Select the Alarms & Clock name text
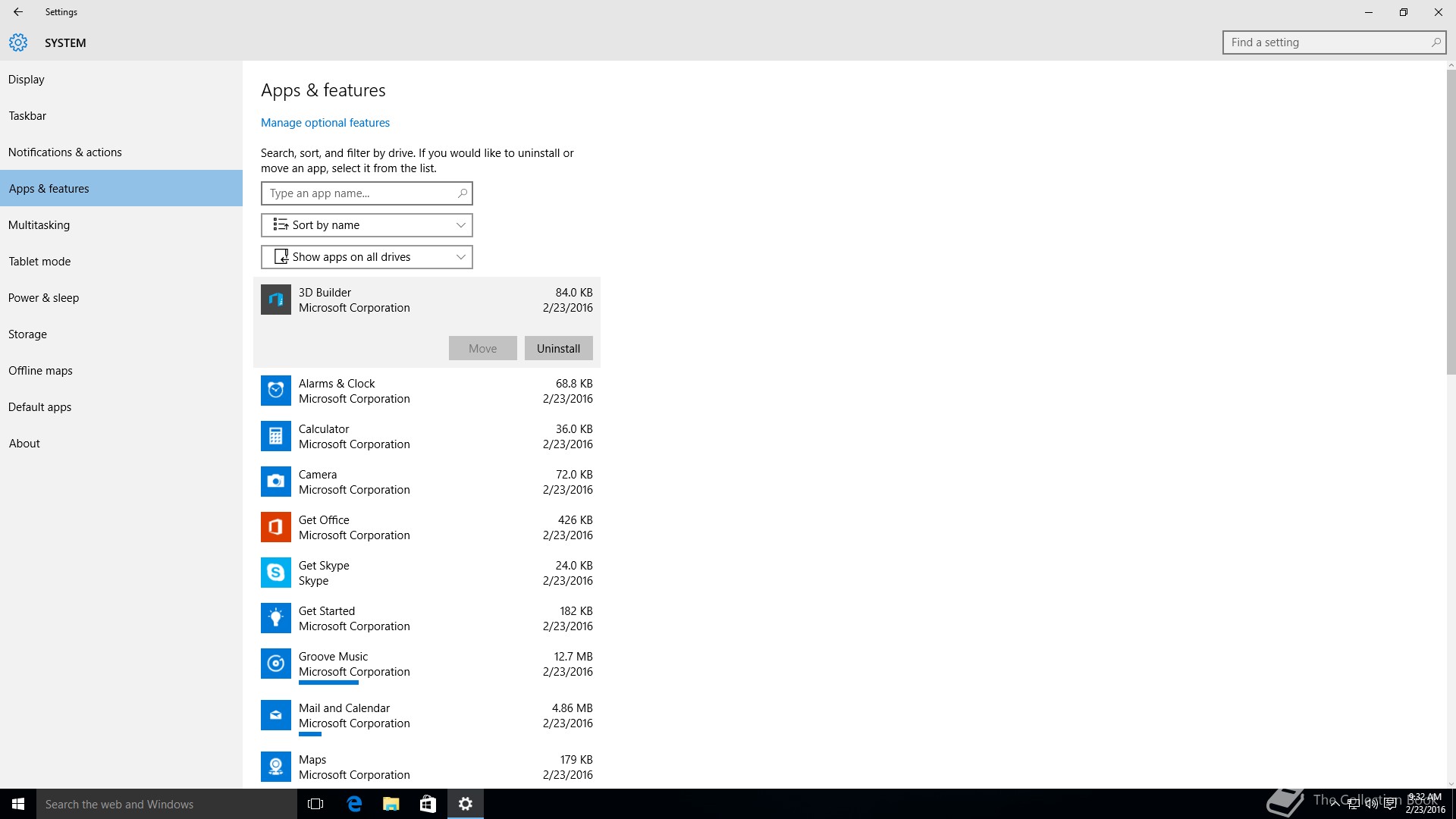Screen dimensions: 1456x819 click(337, 384)
